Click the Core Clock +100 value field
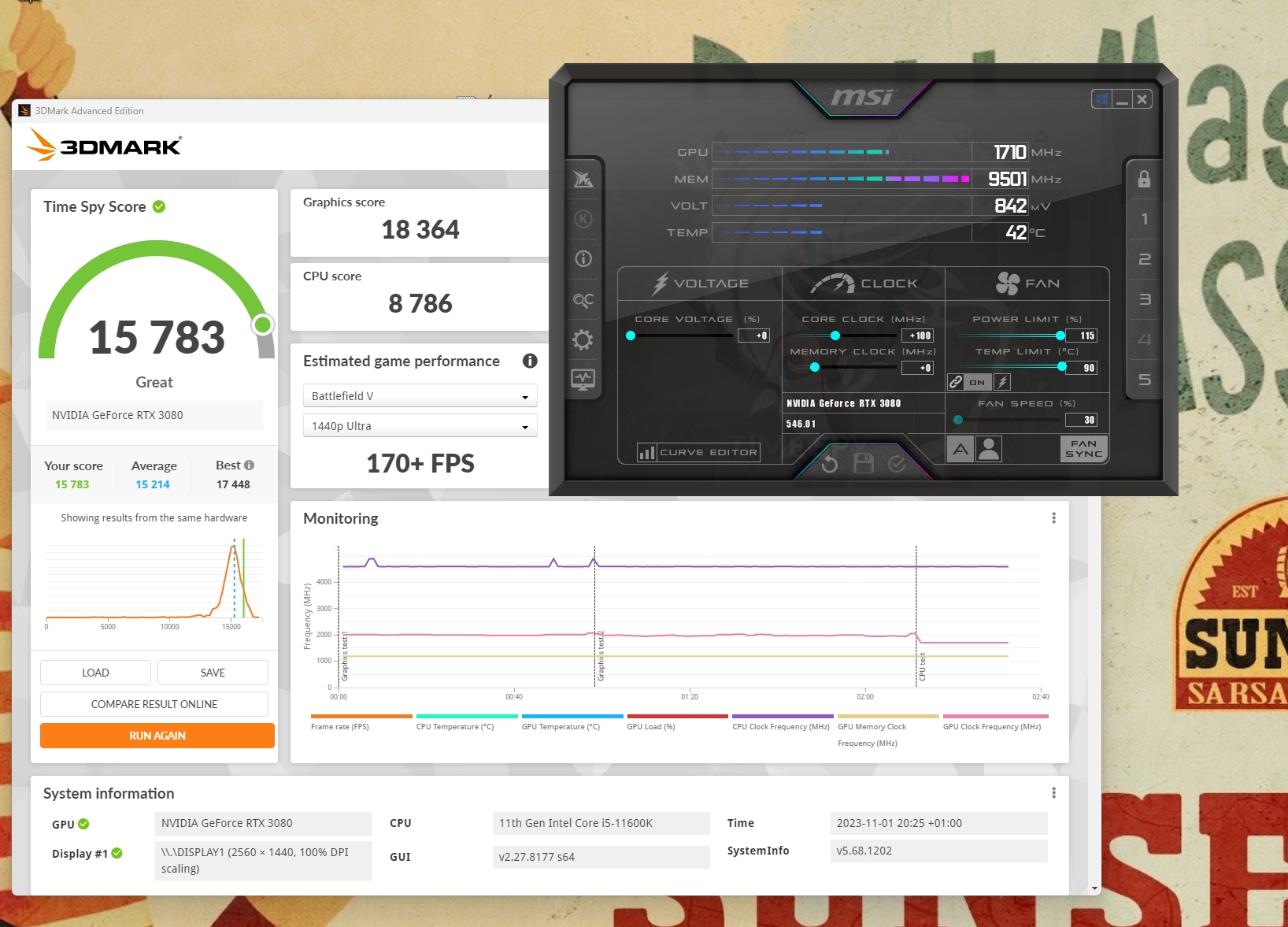The image size is (1288, 927). coord(917,336)
